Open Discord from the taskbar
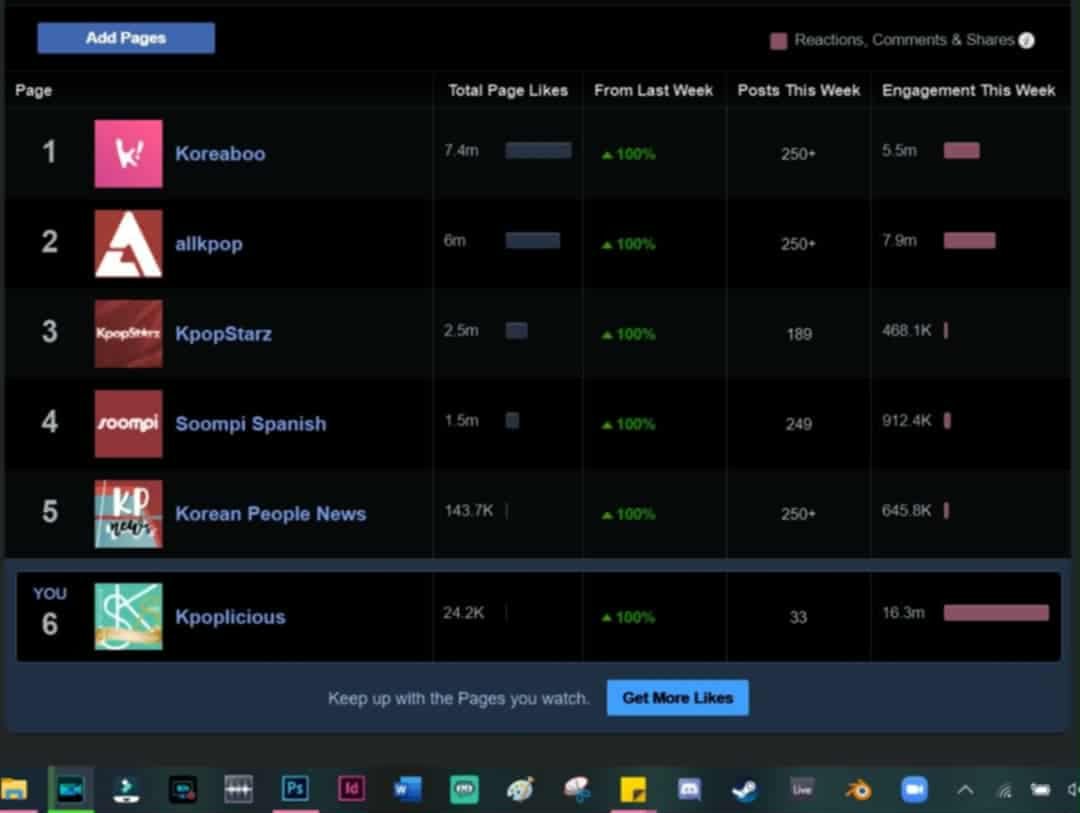 pyautogui.click(x=689, y=789)
